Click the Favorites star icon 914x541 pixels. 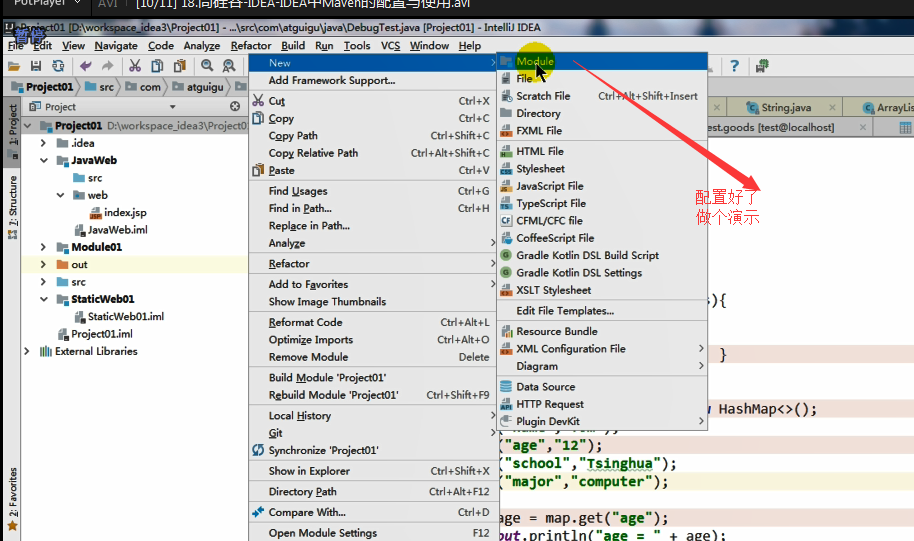tap(12, 526)
